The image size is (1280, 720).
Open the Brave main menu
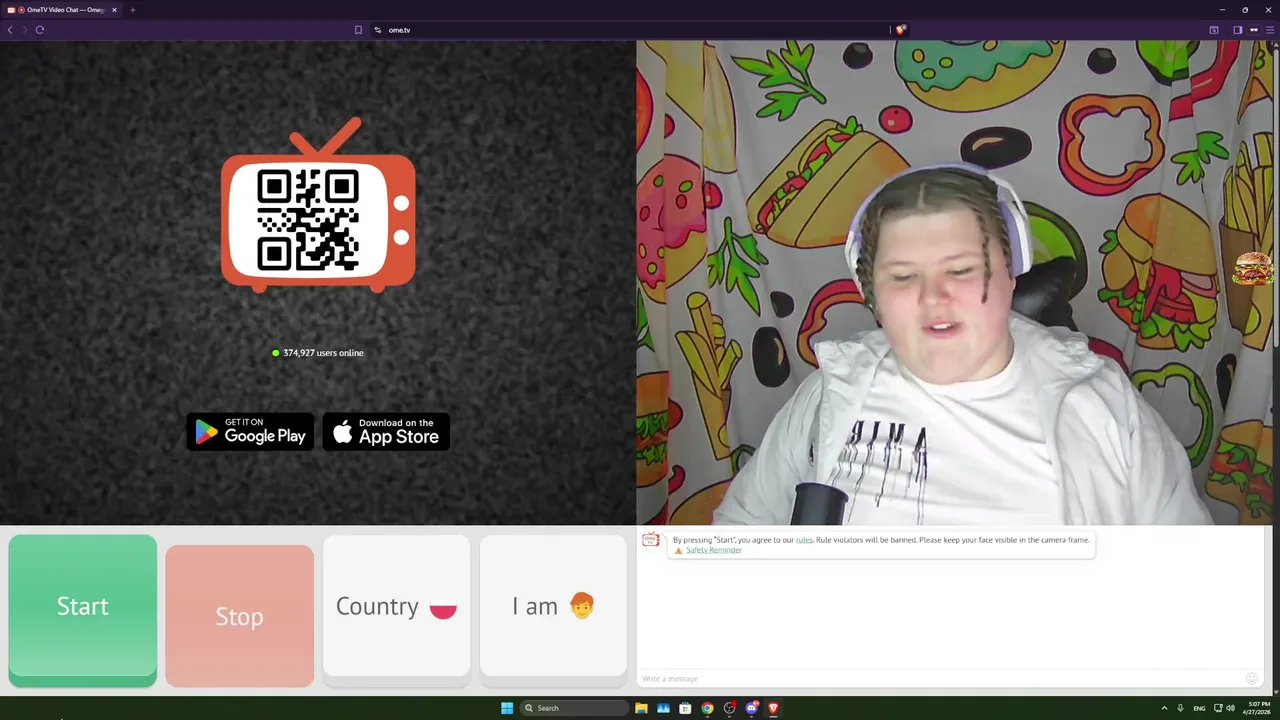pos(1268,30)
